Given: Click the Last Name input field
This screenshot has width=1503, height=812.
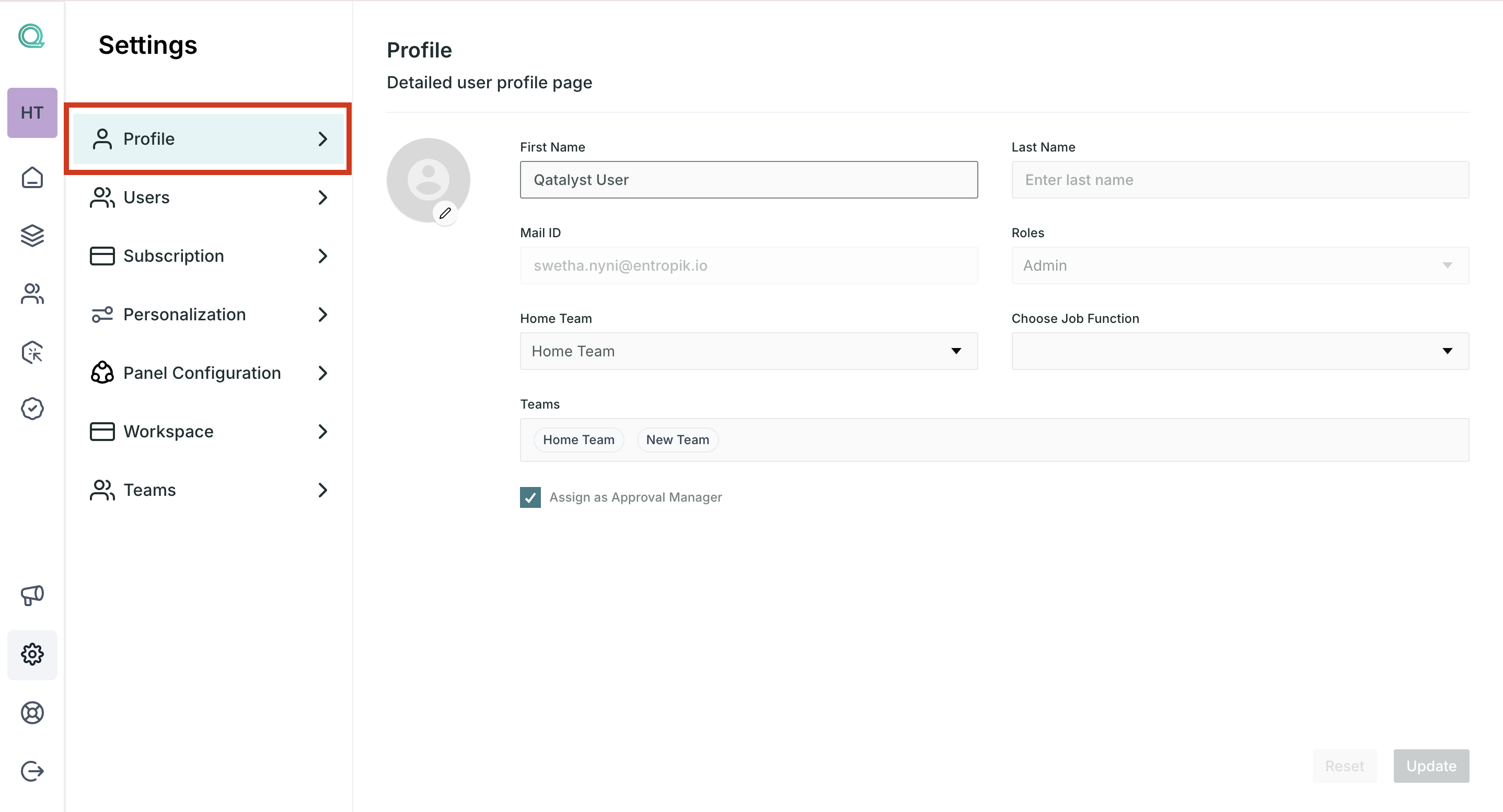Looking at the screenshot, I should [x=1240, y=180].
